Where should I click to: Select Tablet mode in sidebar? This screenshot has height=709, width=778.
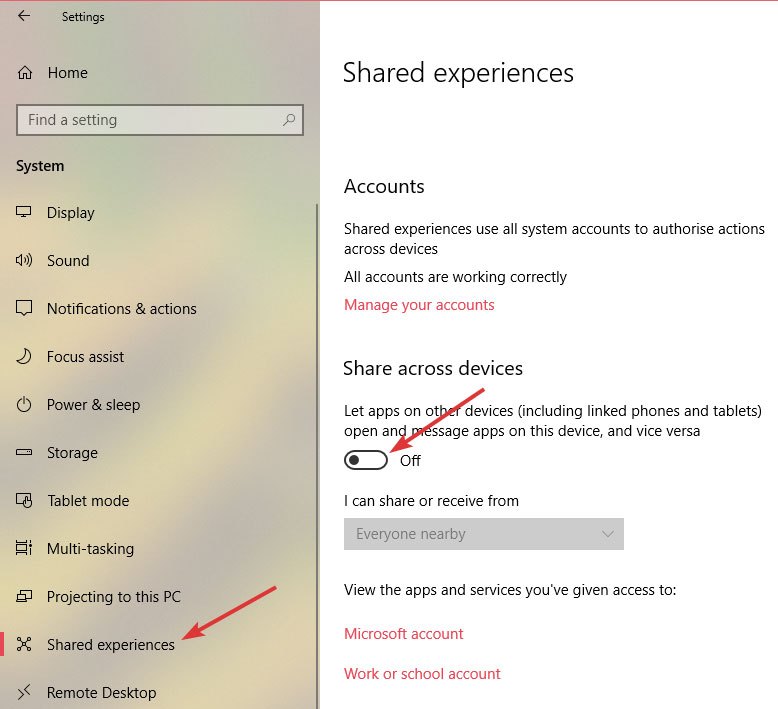tap(88, 501)
